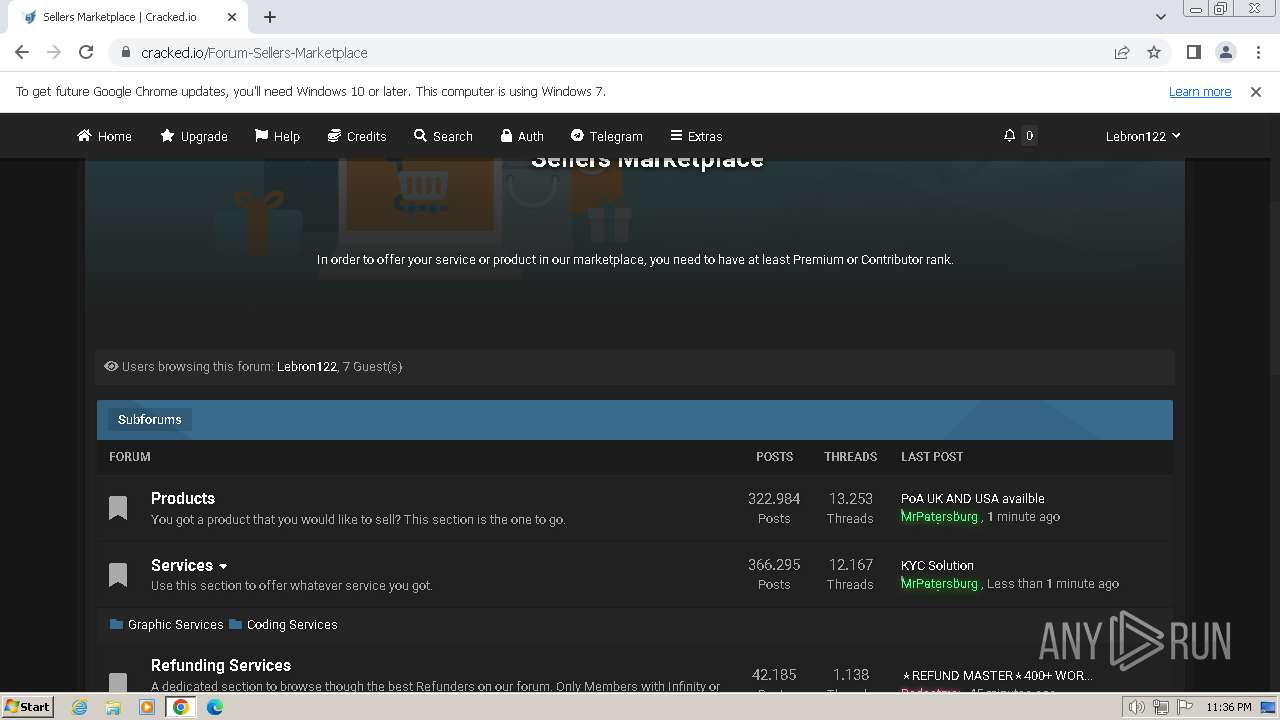Expand the tab search chevron
This screenshot has height=720, width=1280.
click(1160, 17)
